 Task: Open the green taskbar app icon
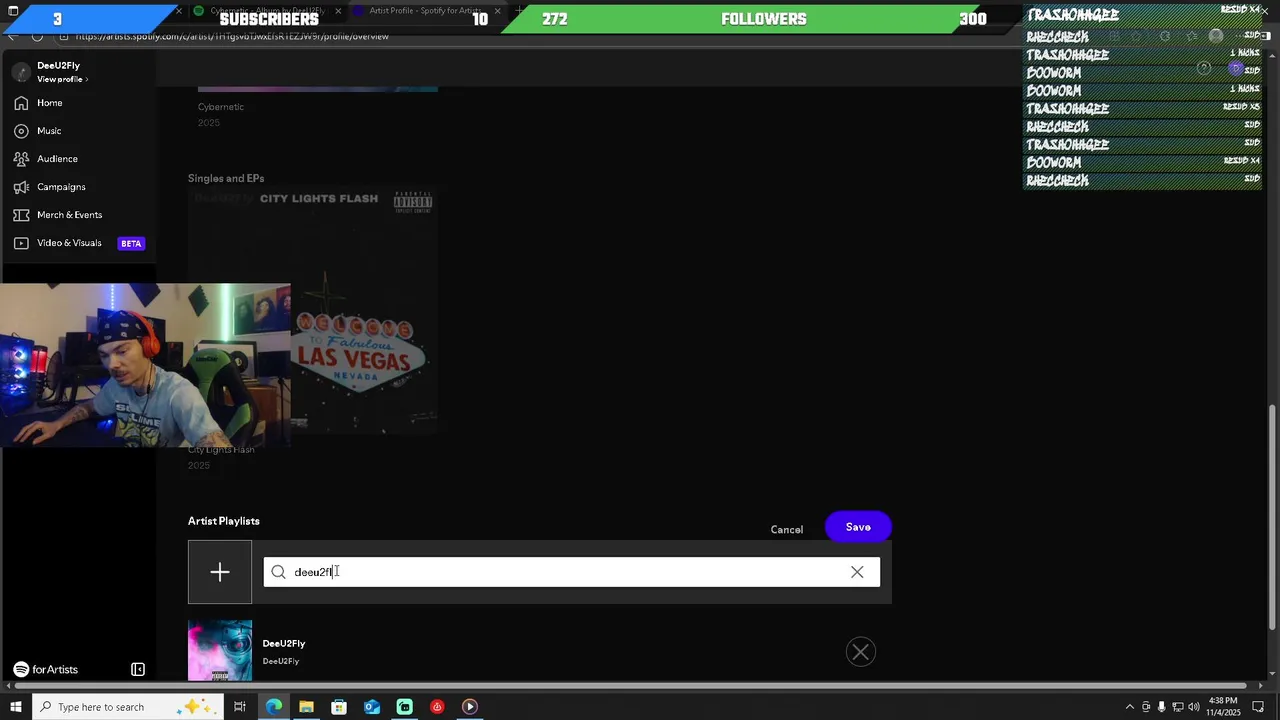(x=404, y=707)
